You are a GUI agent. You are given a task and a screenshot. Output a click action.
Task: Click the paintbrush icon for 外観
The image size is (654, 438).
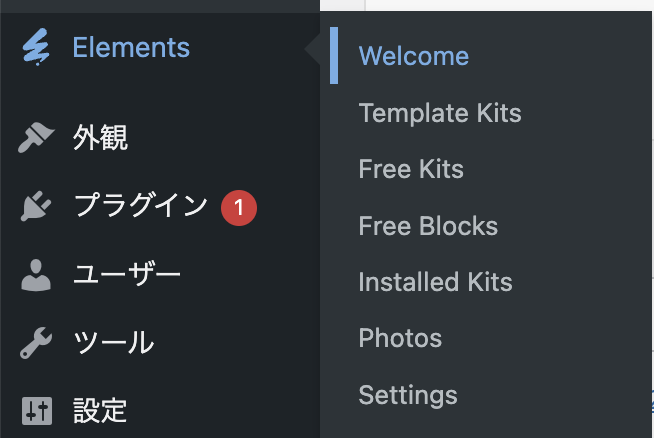point(36,137)
